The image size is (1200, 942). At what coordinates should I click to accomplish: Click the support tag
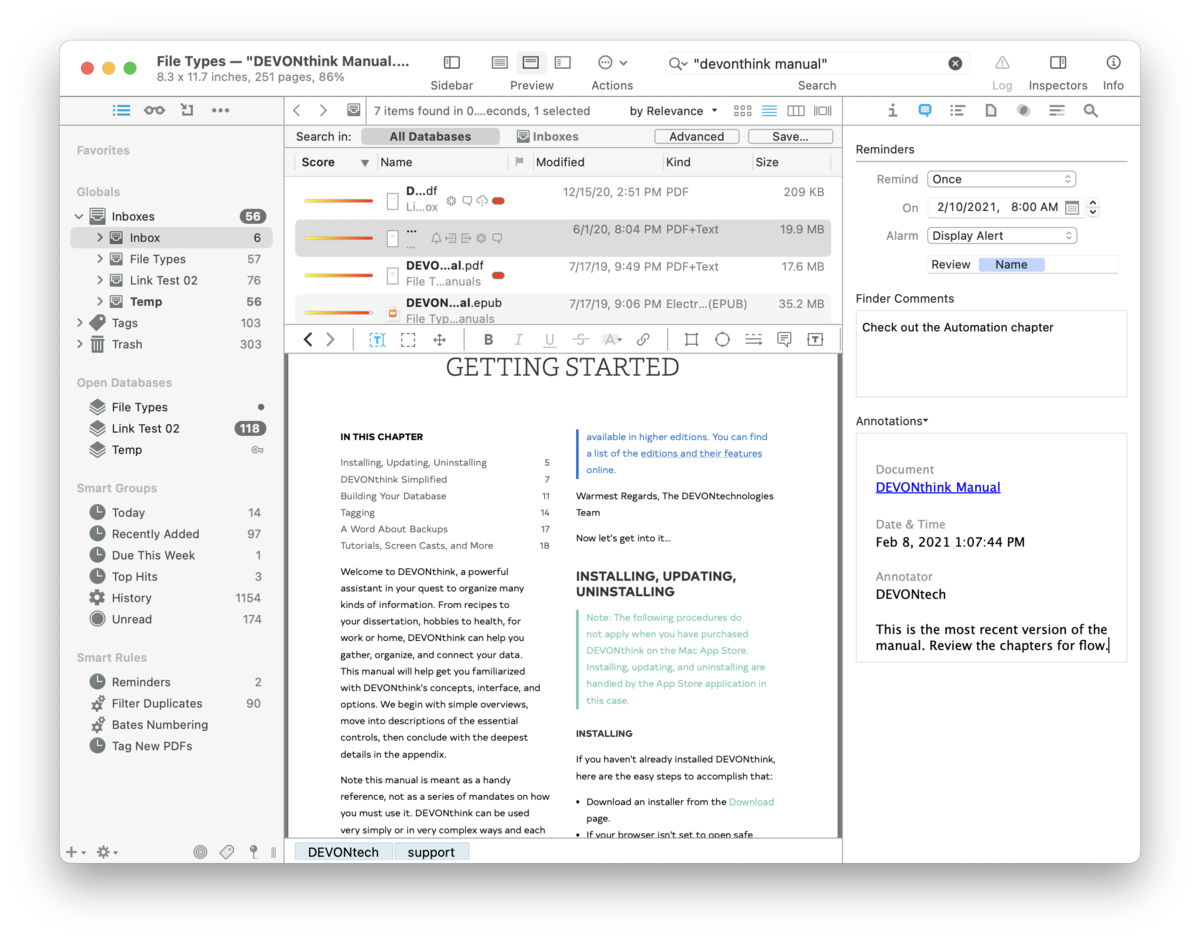coord(431,852)
